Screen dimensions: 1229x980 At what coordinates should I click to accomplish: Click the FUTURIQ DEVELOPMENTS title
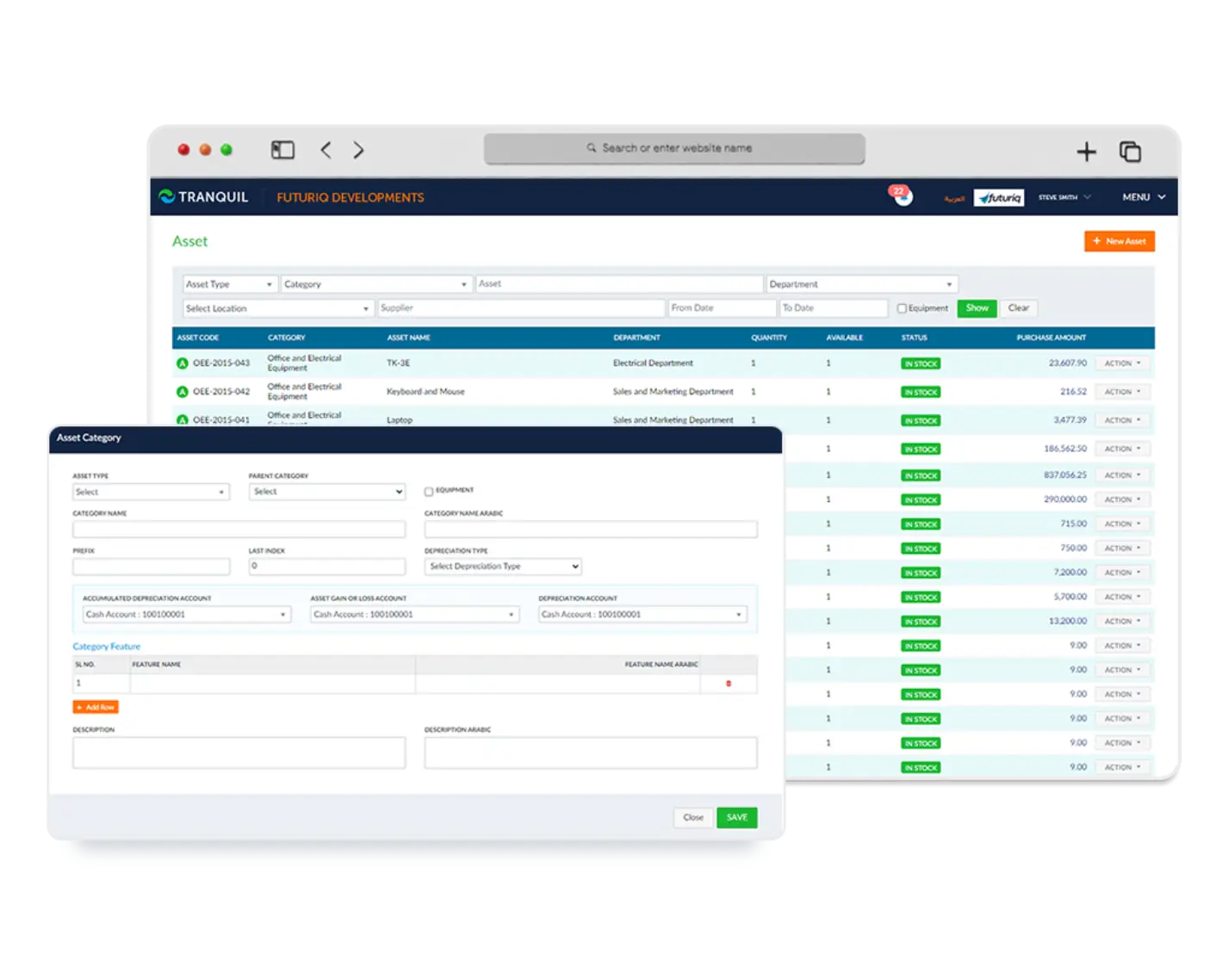[x=351, y=197]
